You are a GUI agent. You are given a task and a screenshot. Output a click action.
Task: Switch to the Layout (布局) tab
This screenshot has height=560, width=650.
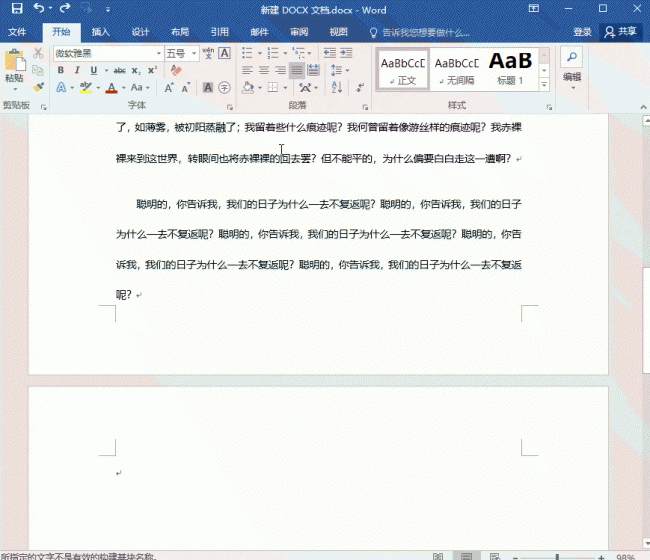(x=180, y=32)
